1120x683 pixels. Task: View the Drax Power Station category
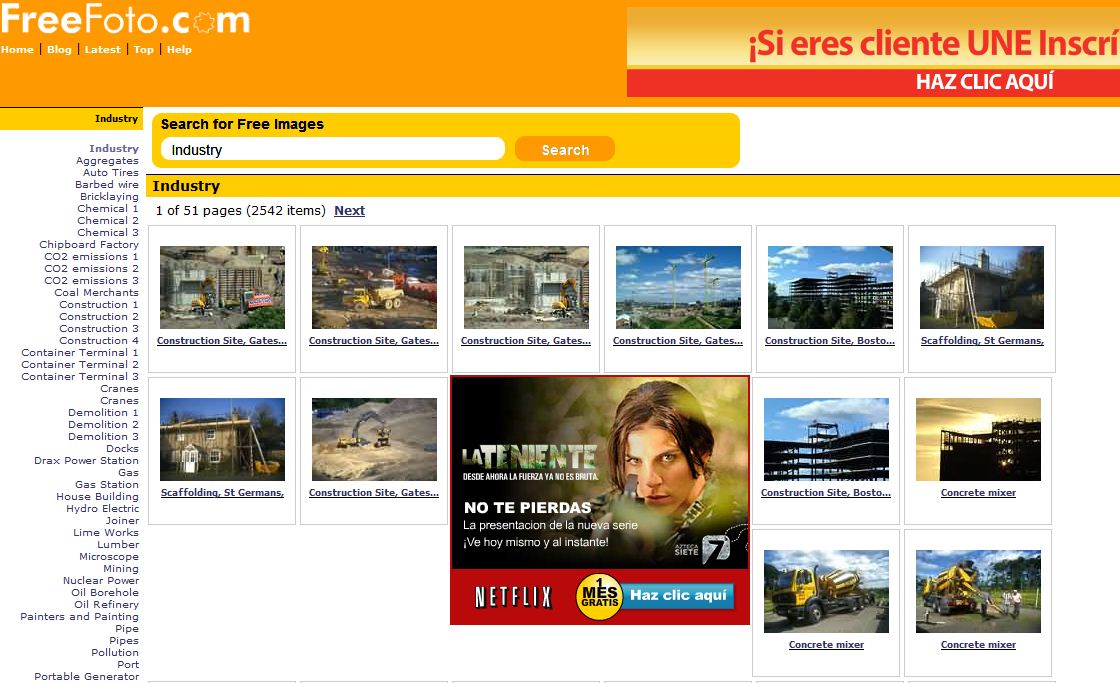point(86,460)
